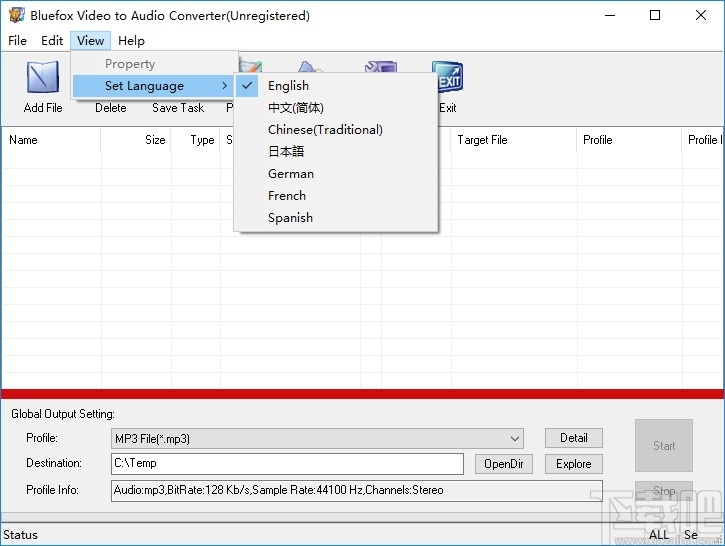Close the open View menu
725x546 pixels.
point(91,41)
